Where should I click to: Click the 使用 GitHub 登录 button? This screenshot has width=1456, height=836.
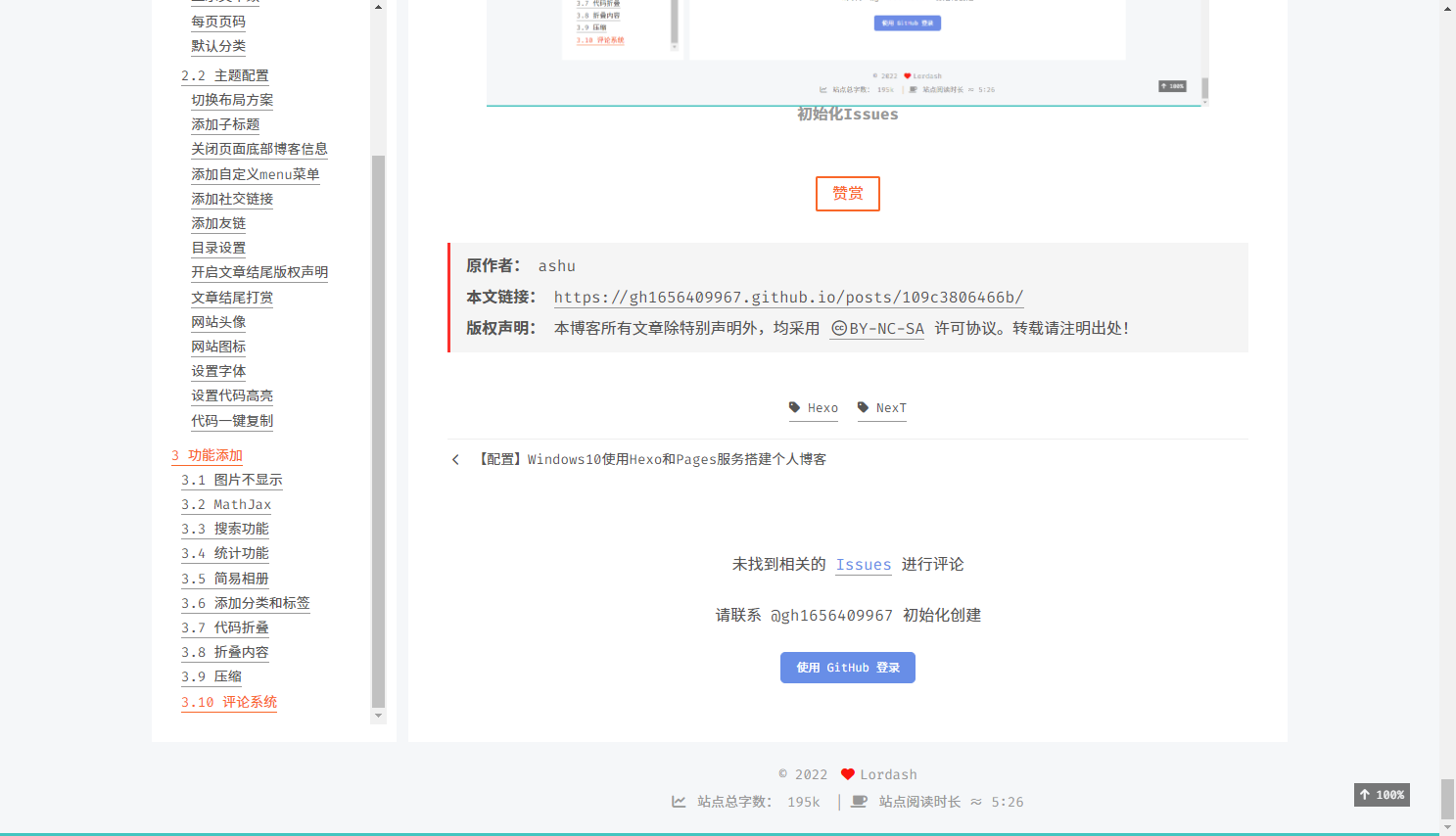point(847,667)
